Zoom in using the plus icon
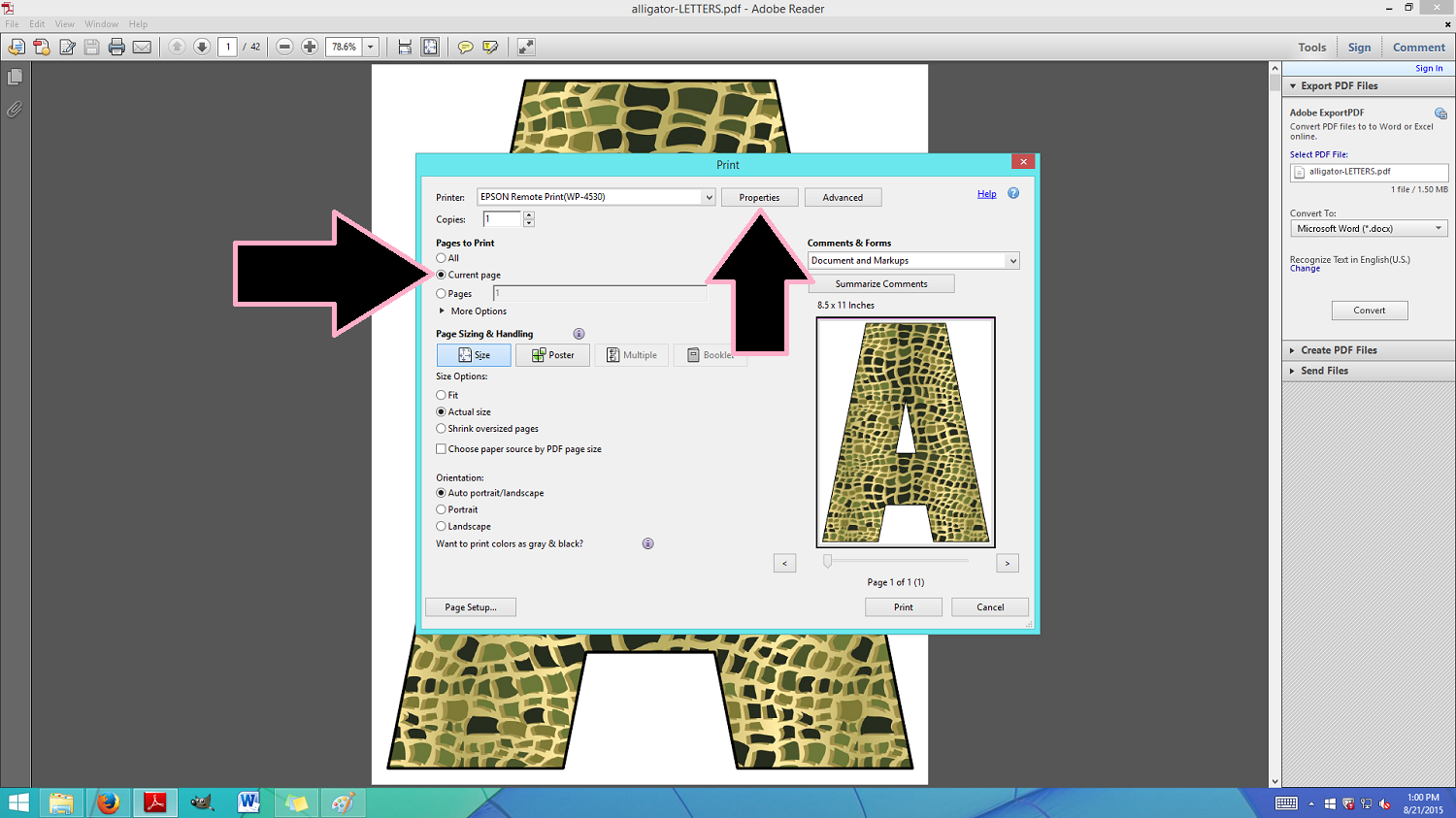The width and height of the screenshot is (1456, 818). 310,47
